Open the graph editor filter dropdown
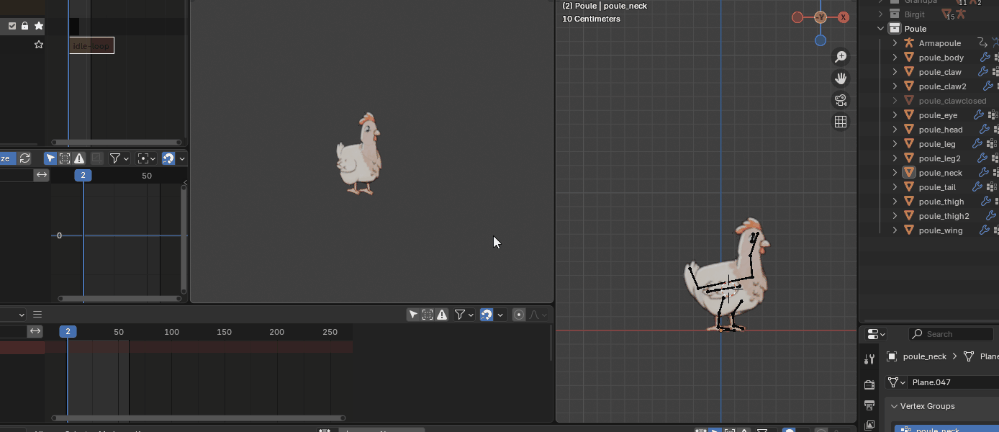Image resolution: width=999 pixels, height=432 pixels. pos(119,158)
